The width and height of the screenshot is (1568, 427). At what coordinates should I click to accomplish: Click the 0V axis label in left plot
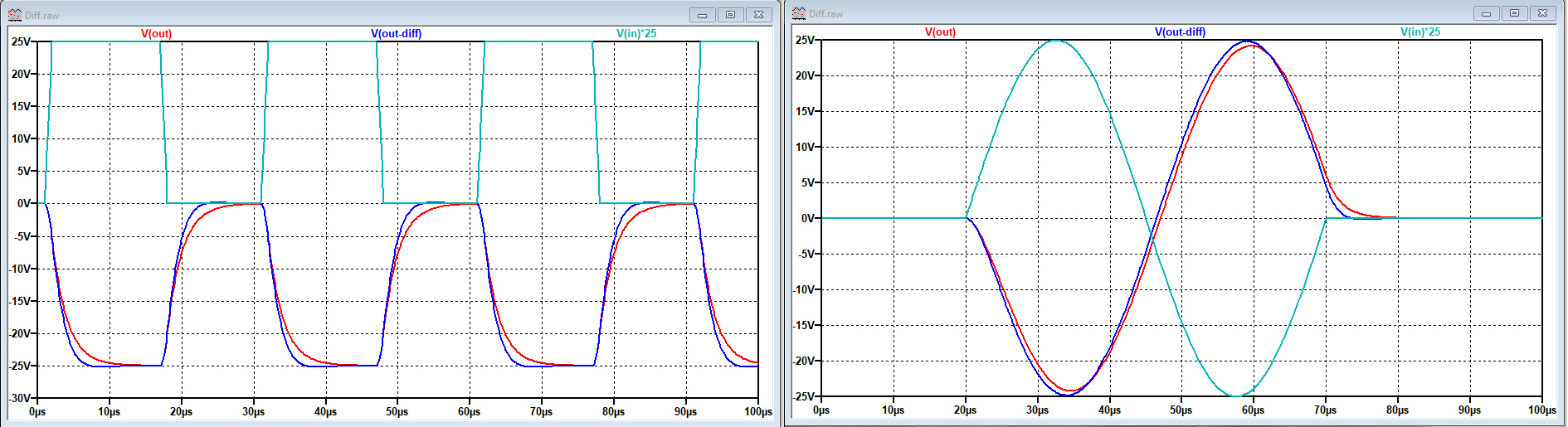click(x=23, y=203)
